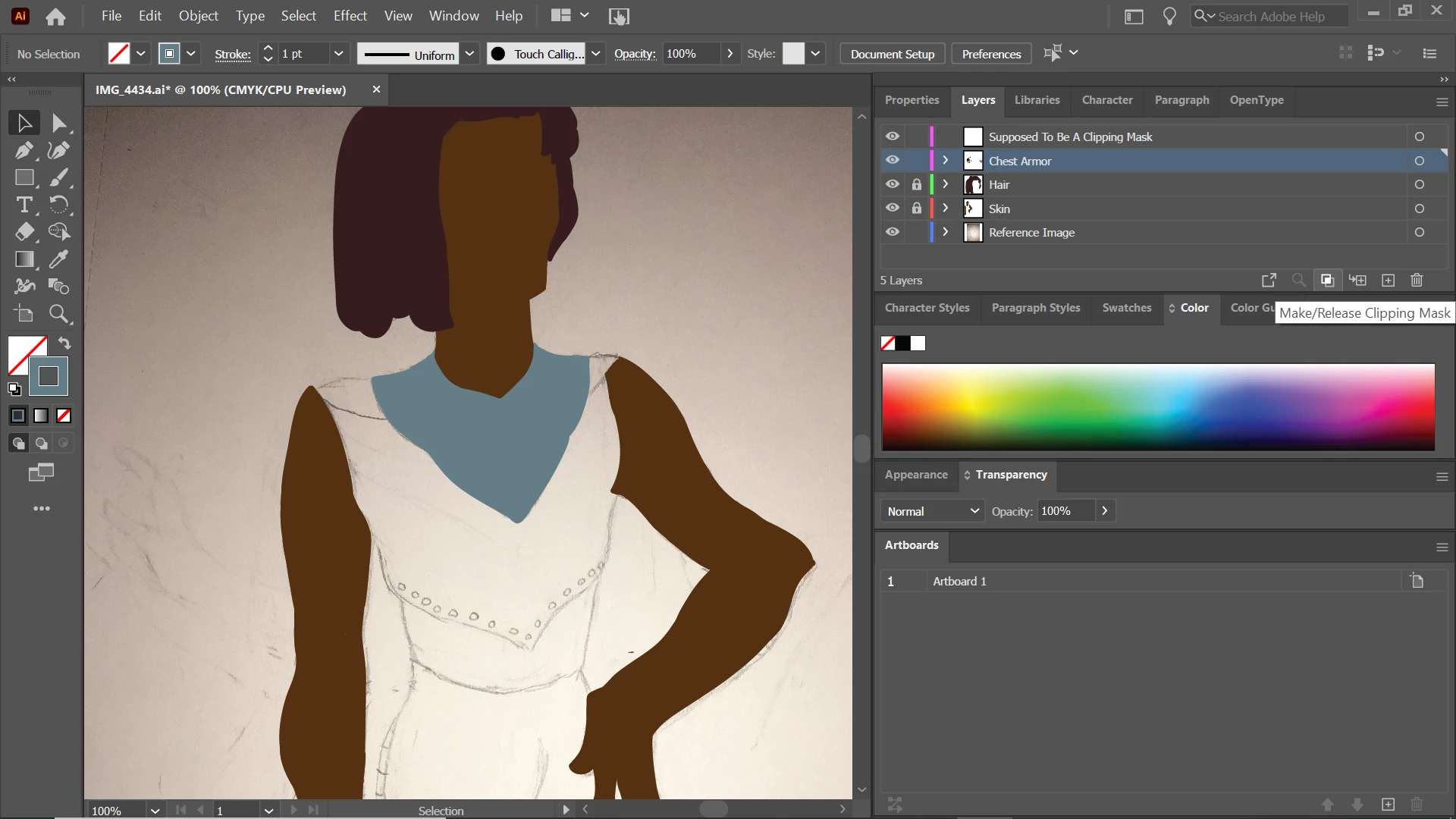Delete selection with Layers trash icon
The height and width of the screenshot is (819, 1456).
click(x=1417, y=281)
